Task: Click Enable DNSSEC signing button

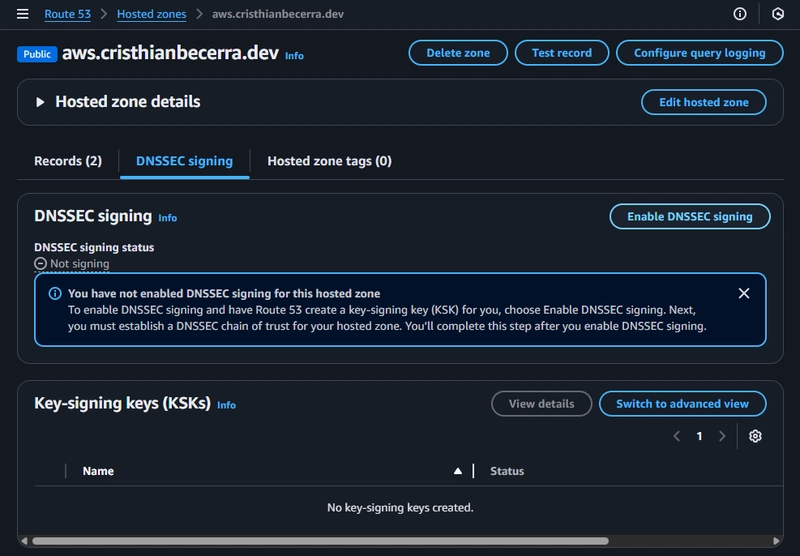Action: tap(689, 217)
